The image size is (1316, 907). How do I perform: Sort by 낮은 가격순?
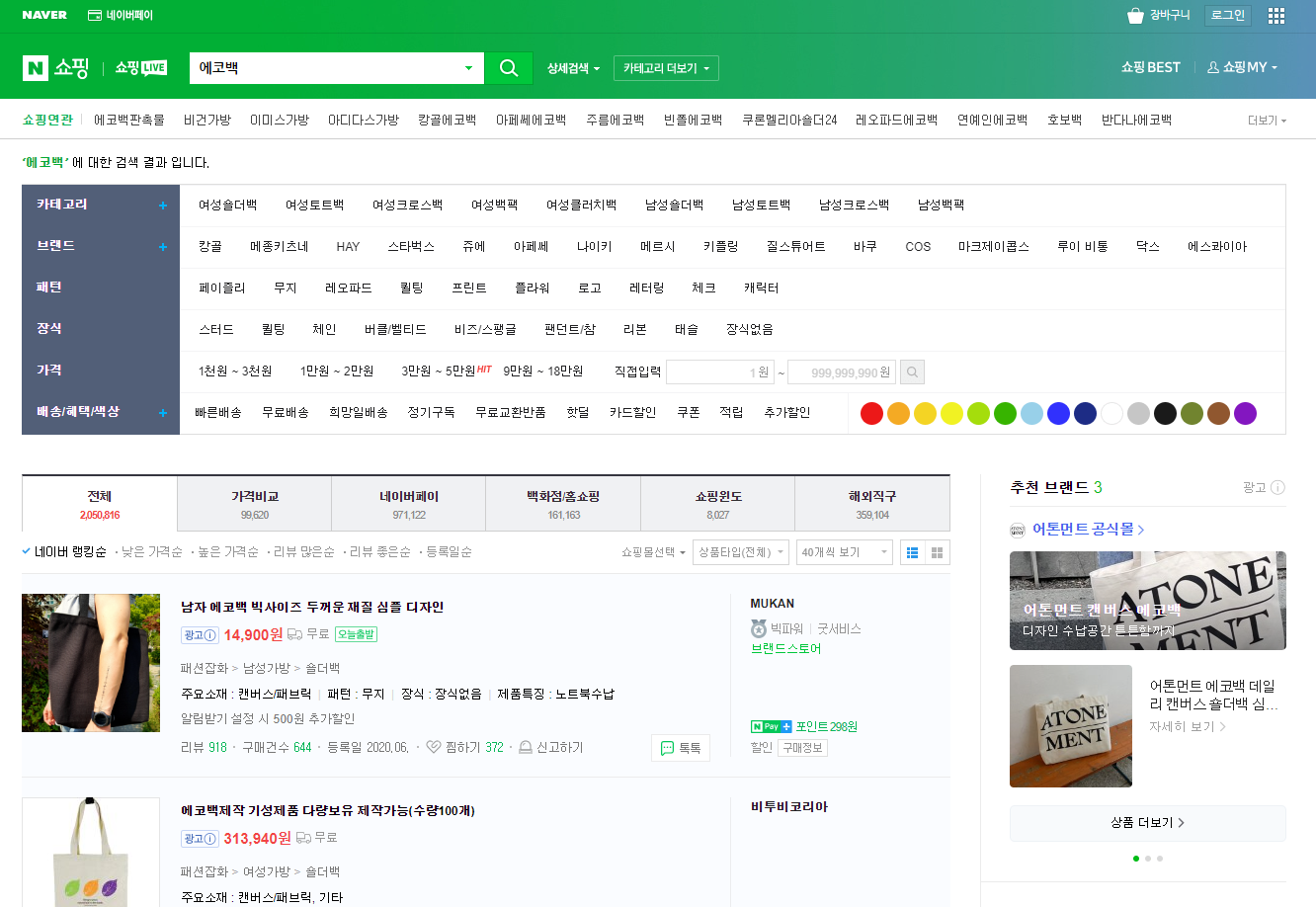151,552
